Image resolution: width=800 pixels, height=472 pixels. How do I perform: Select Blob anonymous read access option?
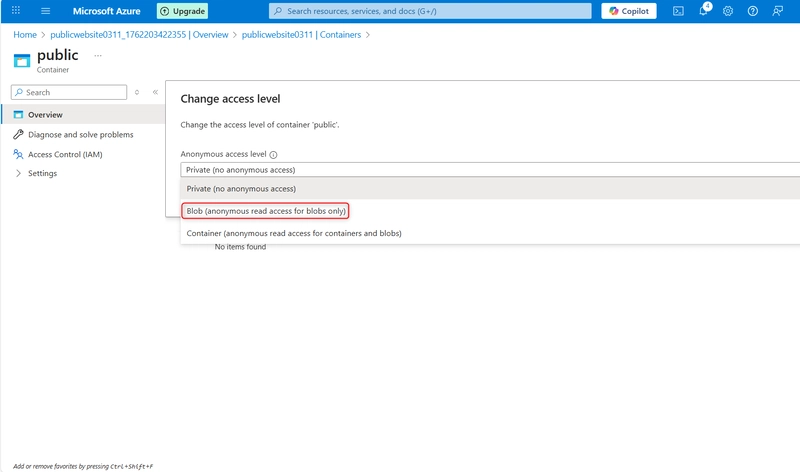pos(266,211)
